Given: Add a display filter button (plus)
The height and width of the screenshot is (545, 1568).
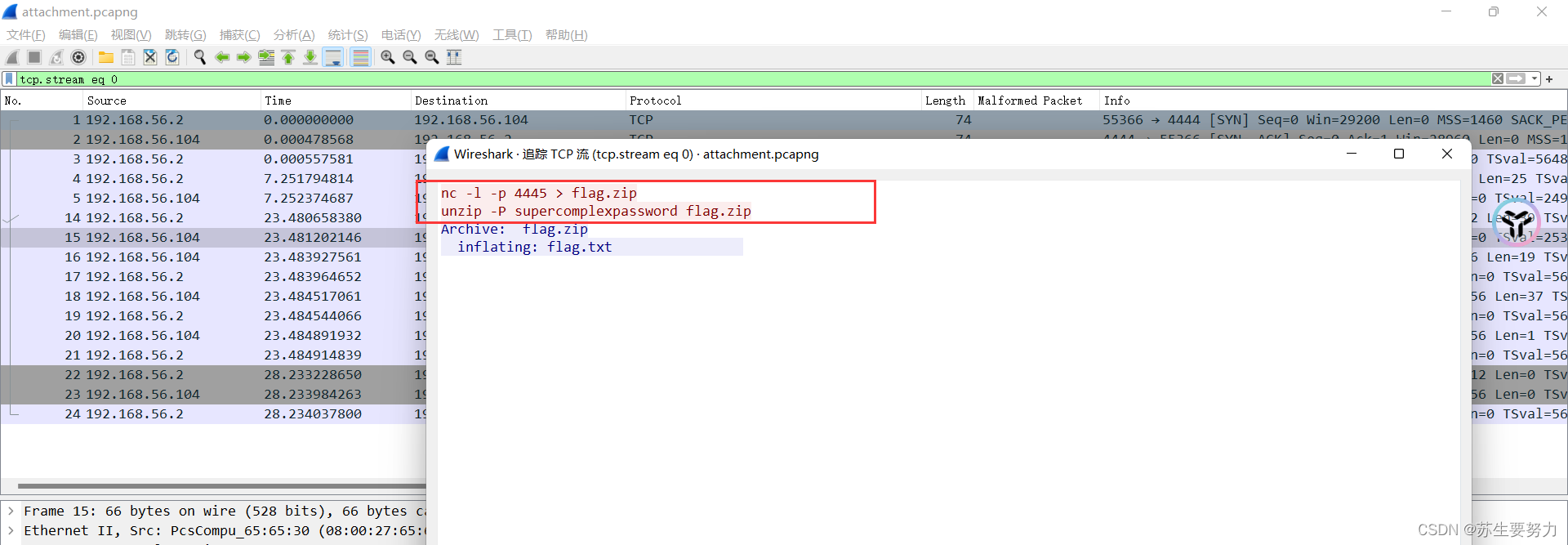Looking at the screenshot, I should 1549,79.
